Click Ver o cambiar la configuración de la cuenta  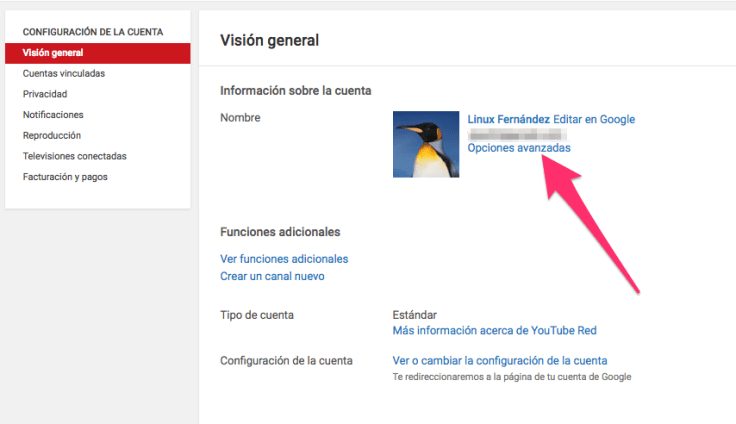coord(500,360)
